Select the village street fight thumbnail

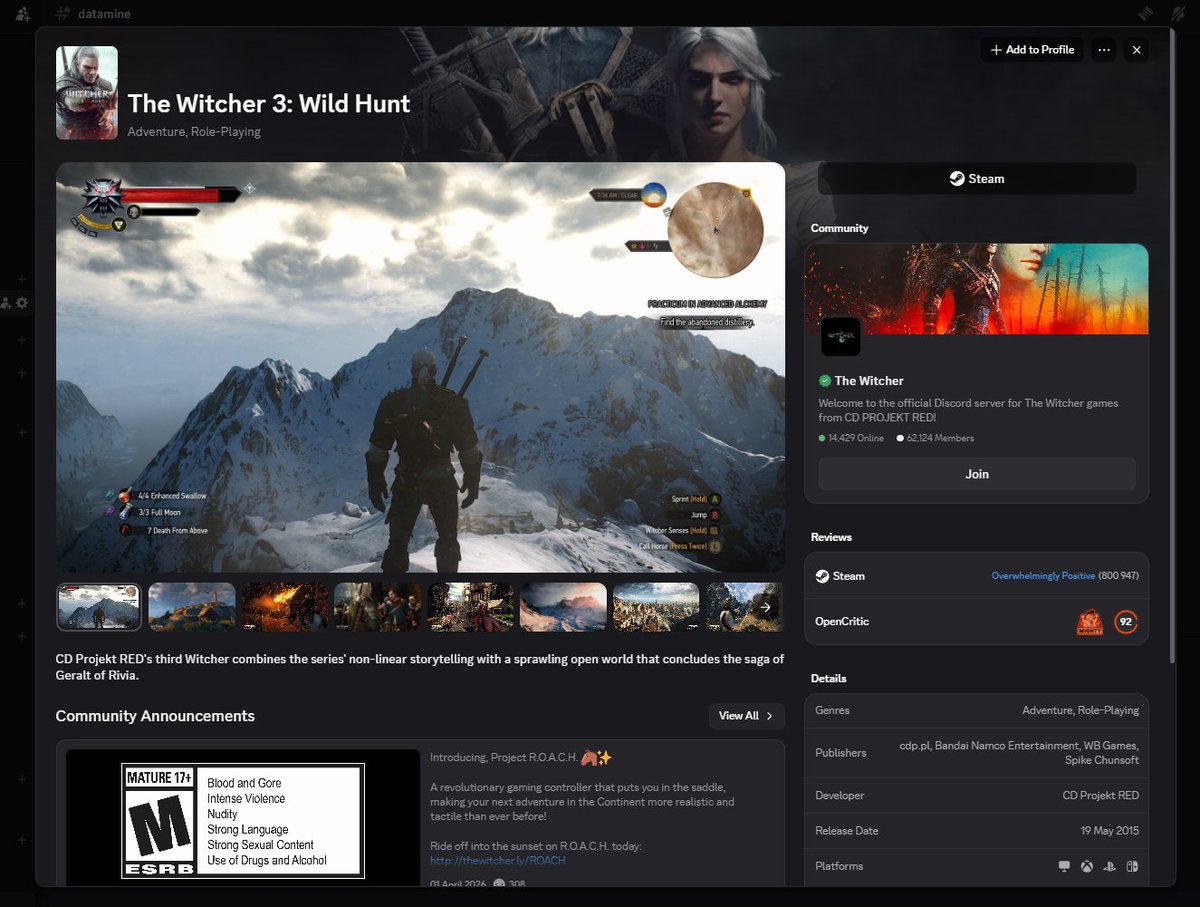[471, 607]
